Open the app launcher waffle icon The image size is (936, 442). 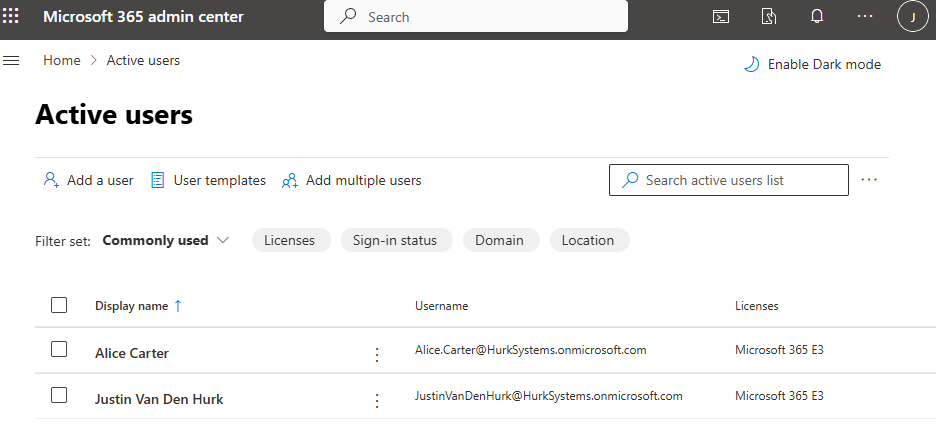point(11,16)
